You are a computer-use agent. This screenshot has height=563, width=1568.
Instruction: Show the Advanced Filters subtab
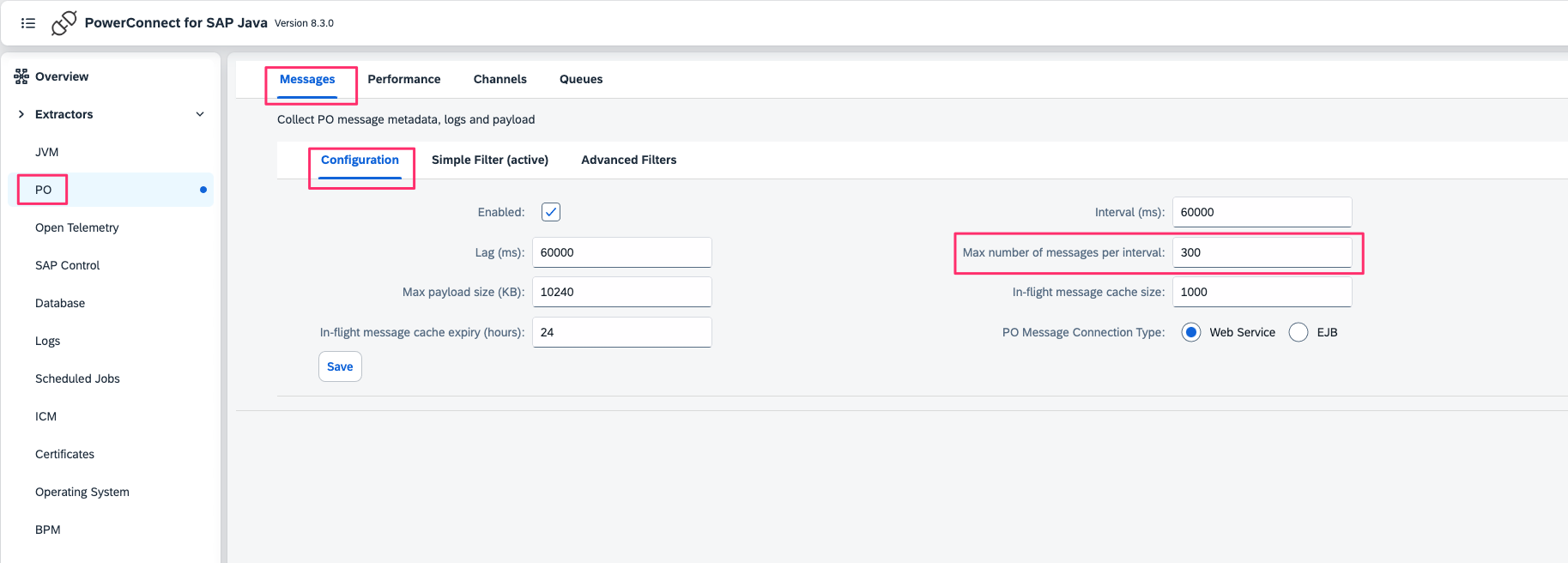pos(628,160)
